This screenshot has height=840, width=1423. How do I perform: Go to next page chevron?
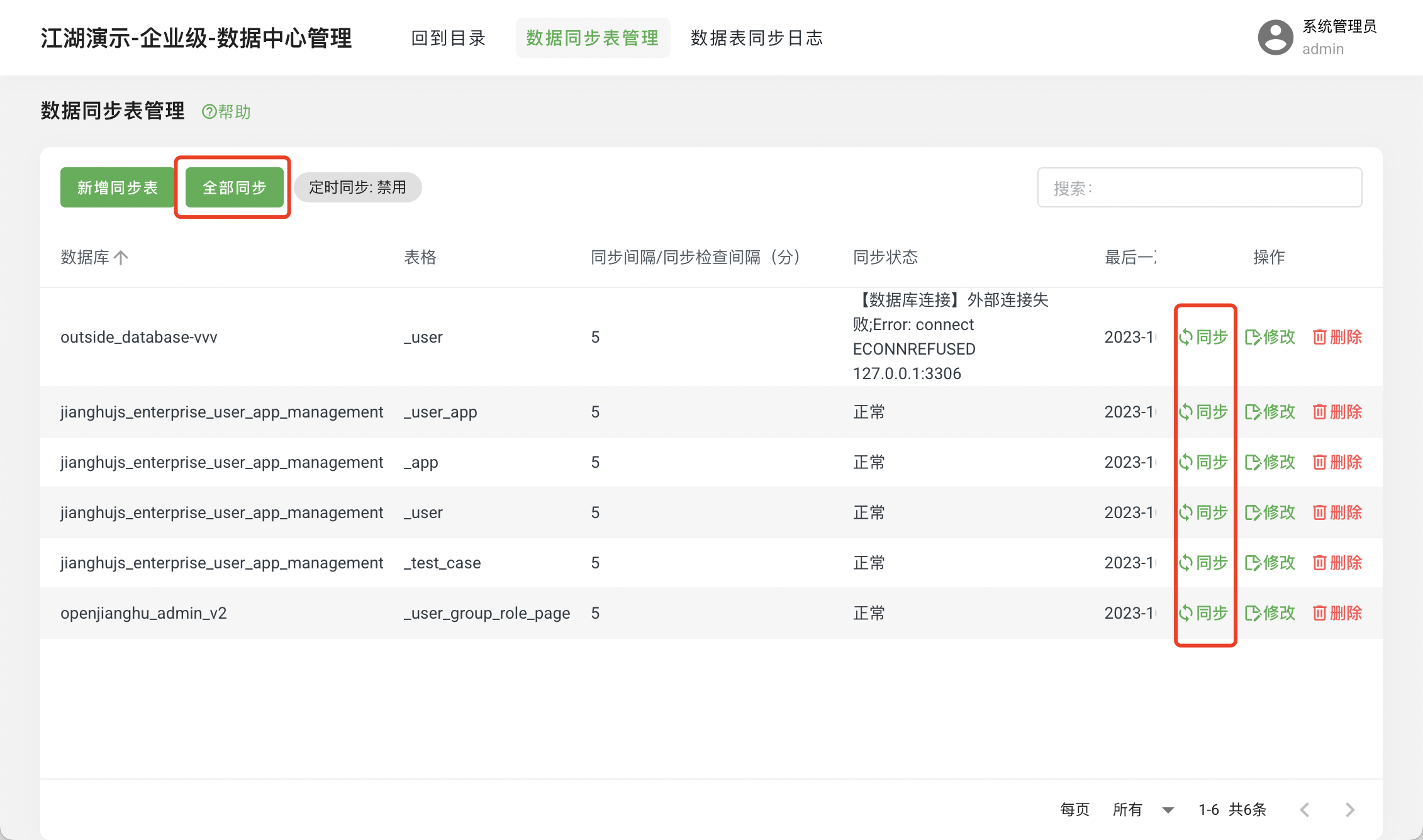click(1350, 810)
